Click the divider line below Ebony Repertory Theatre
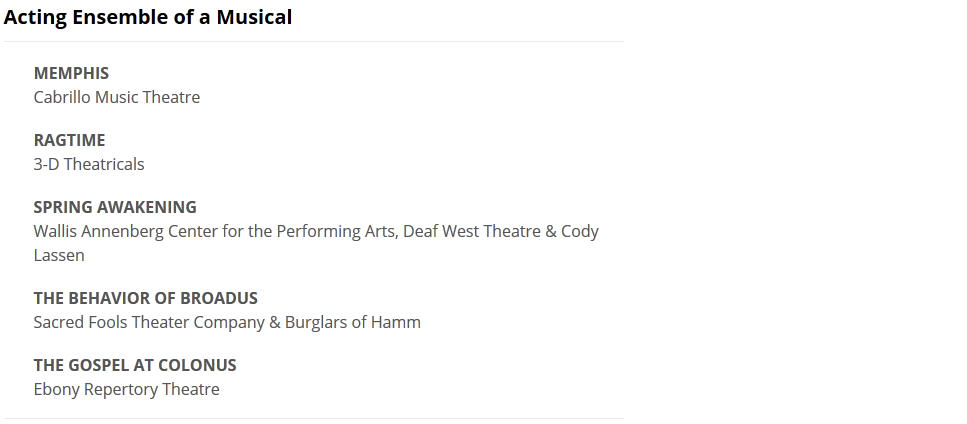967x424 pixels. point(313,418)
